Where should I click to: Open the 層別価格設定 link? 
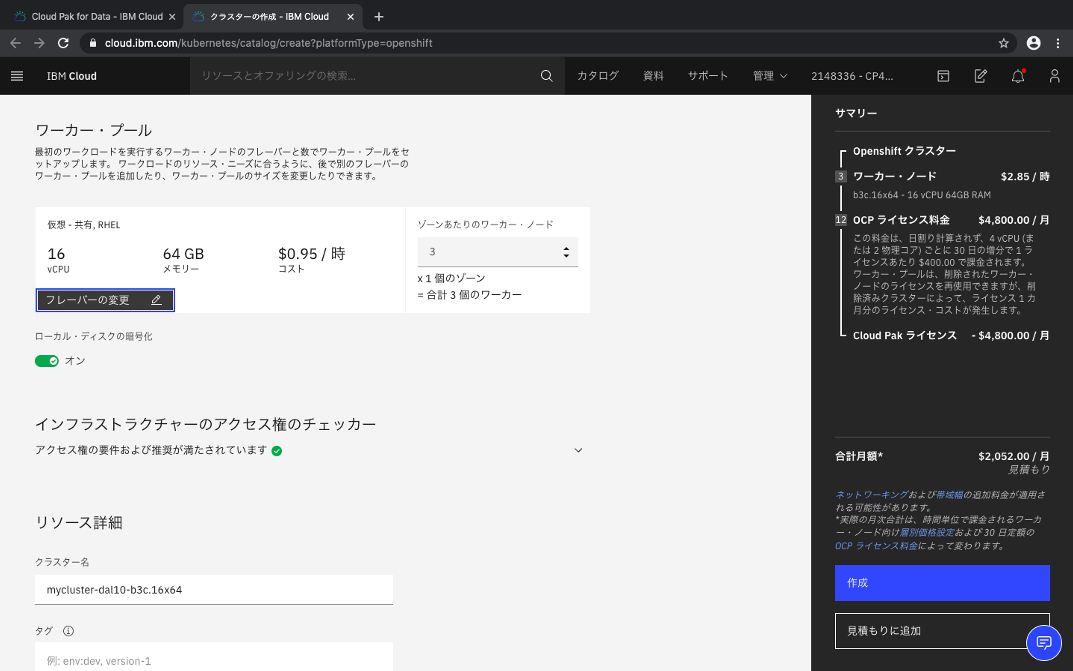(926, 532)
